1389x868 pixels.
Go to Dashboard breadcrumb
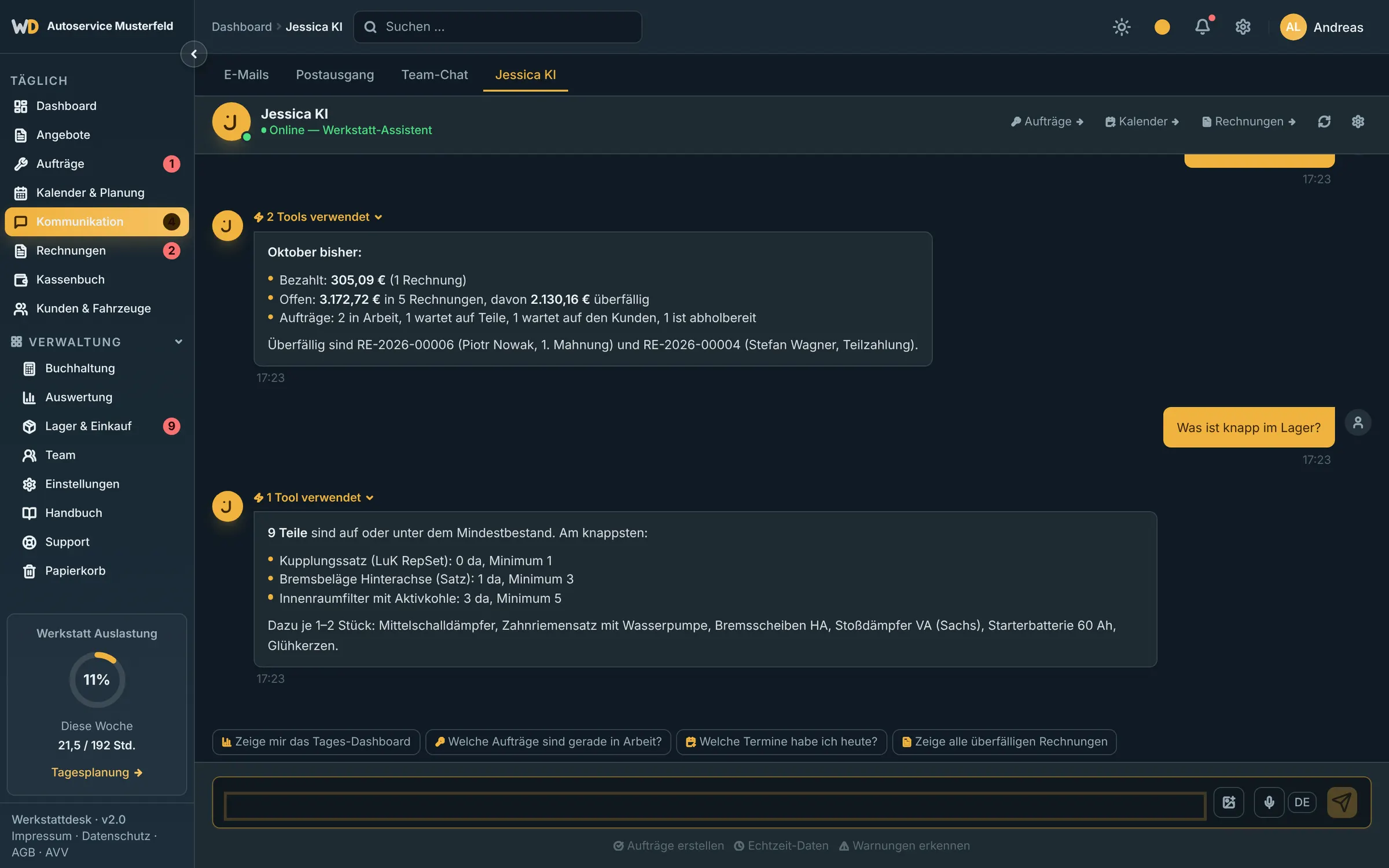(242, 27)
